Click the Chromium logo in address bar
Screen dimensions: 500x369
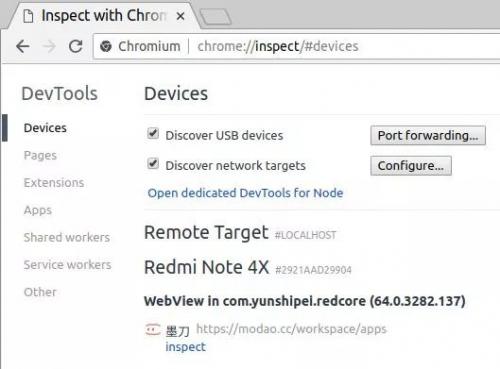(x=106, y=46)
